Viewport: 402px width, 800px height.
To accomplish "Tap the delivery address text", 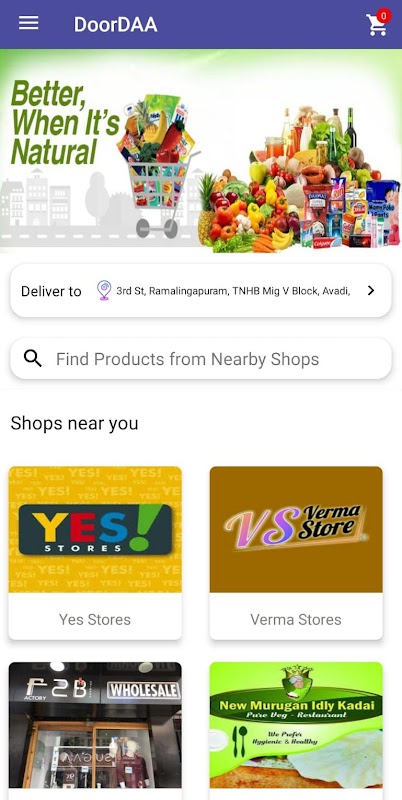I will 233,291.
